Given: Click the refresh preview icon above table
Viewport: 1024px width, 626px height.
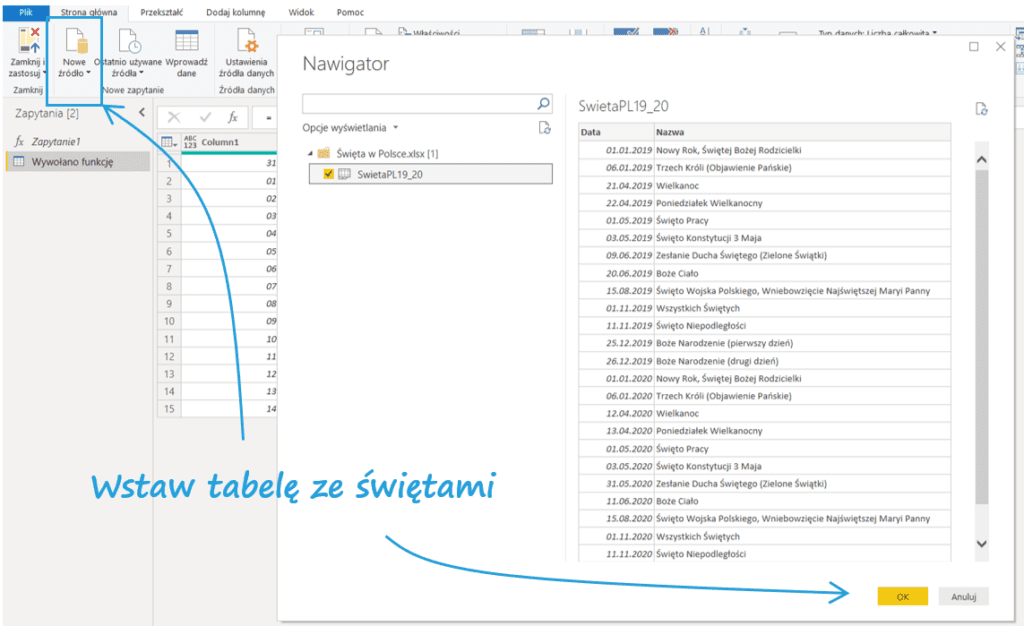Looking at the screenshot, I should [981, 109].
